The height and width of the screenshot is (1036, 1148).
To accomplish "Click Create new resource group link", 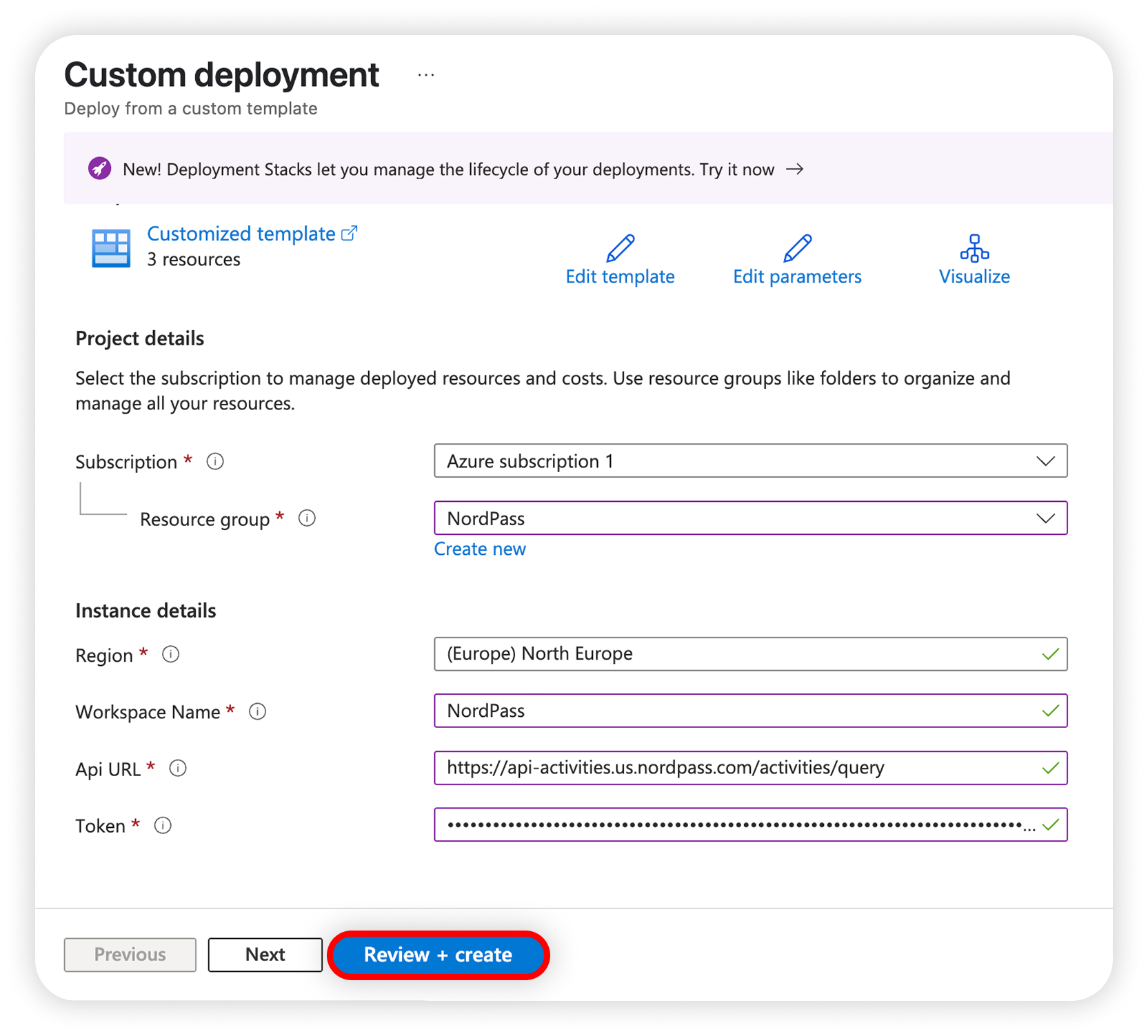I will [x=480, y=549].
